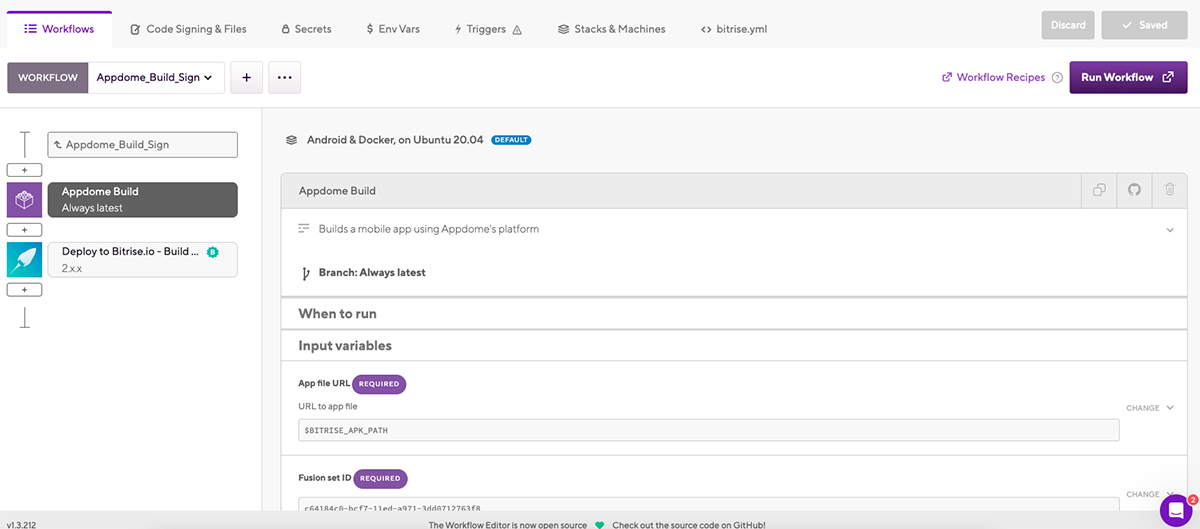The image size is (1200, 529).
Task: Click the Deploy to Bitrise.io rocket icon
Action: click(x=24, y=259)
